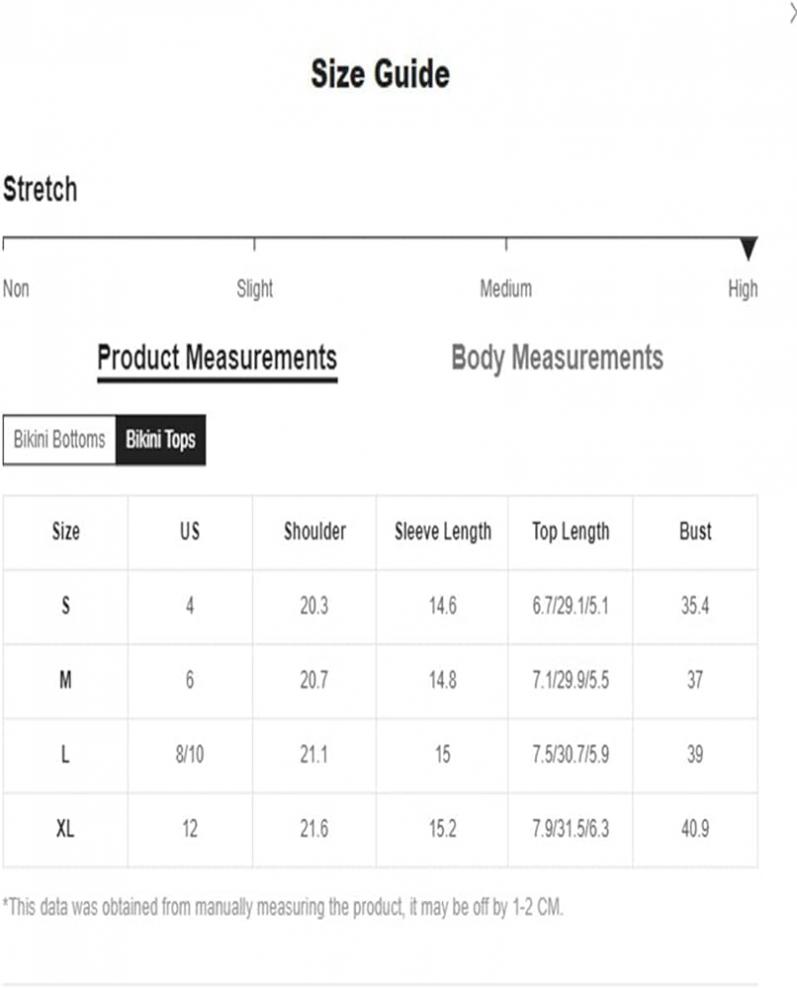
Task: Click the Top Length column header
Action: [x=570, y=532]
